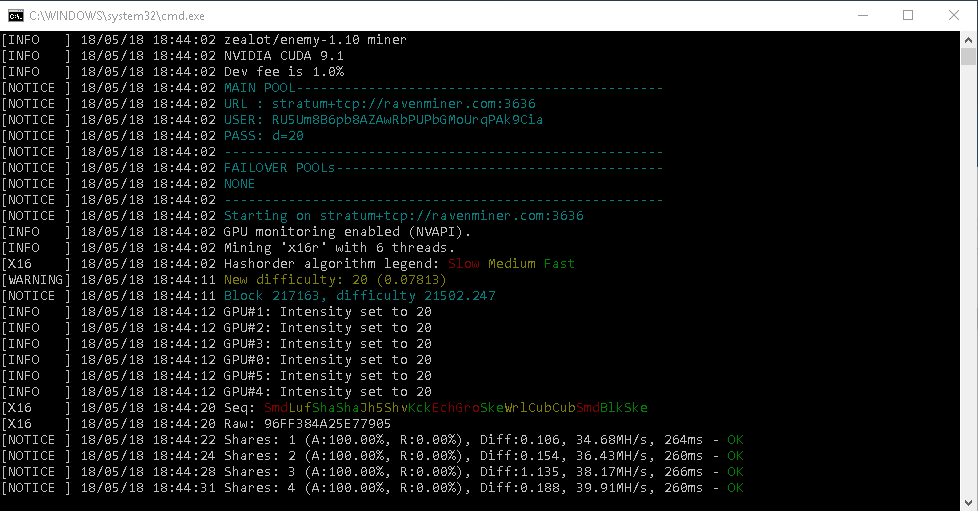Click 'GPU#0: Intensity set to 20' line

(x=327, y=360)
